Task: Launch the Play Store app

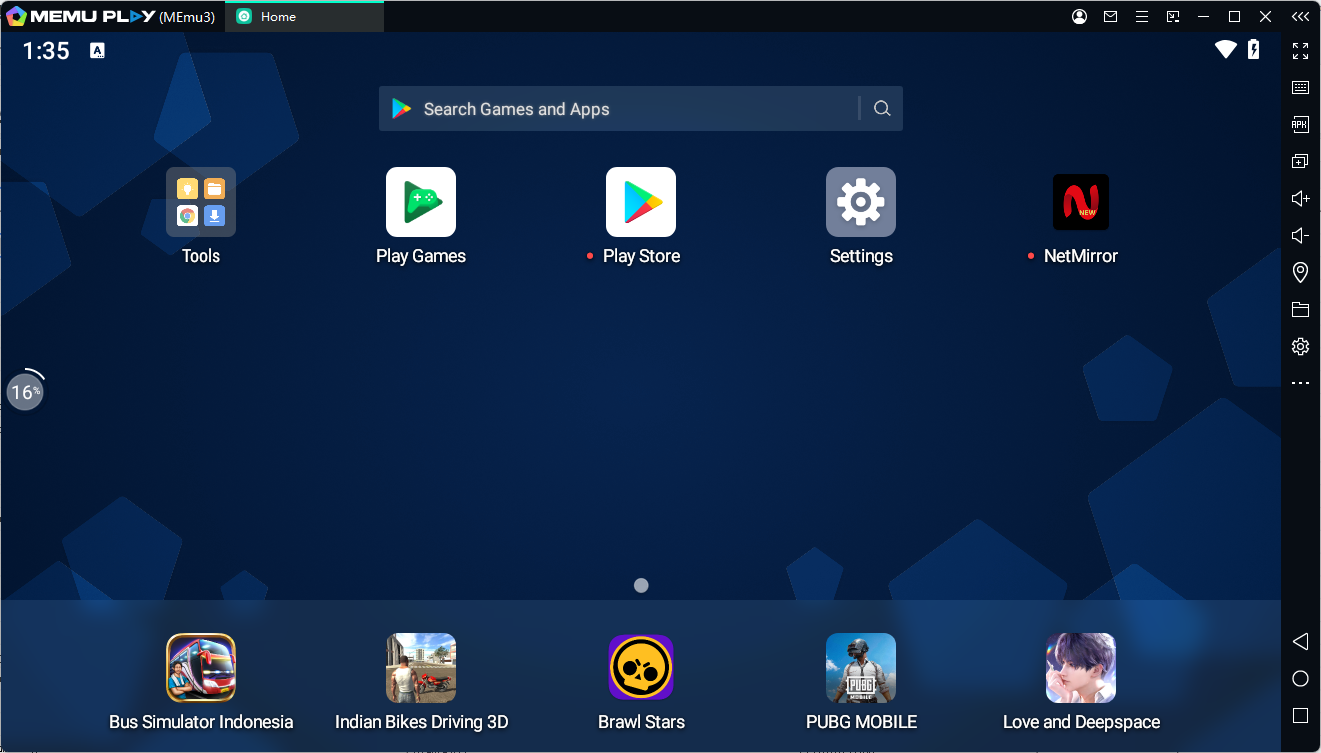Action: (x=641, y=203)
